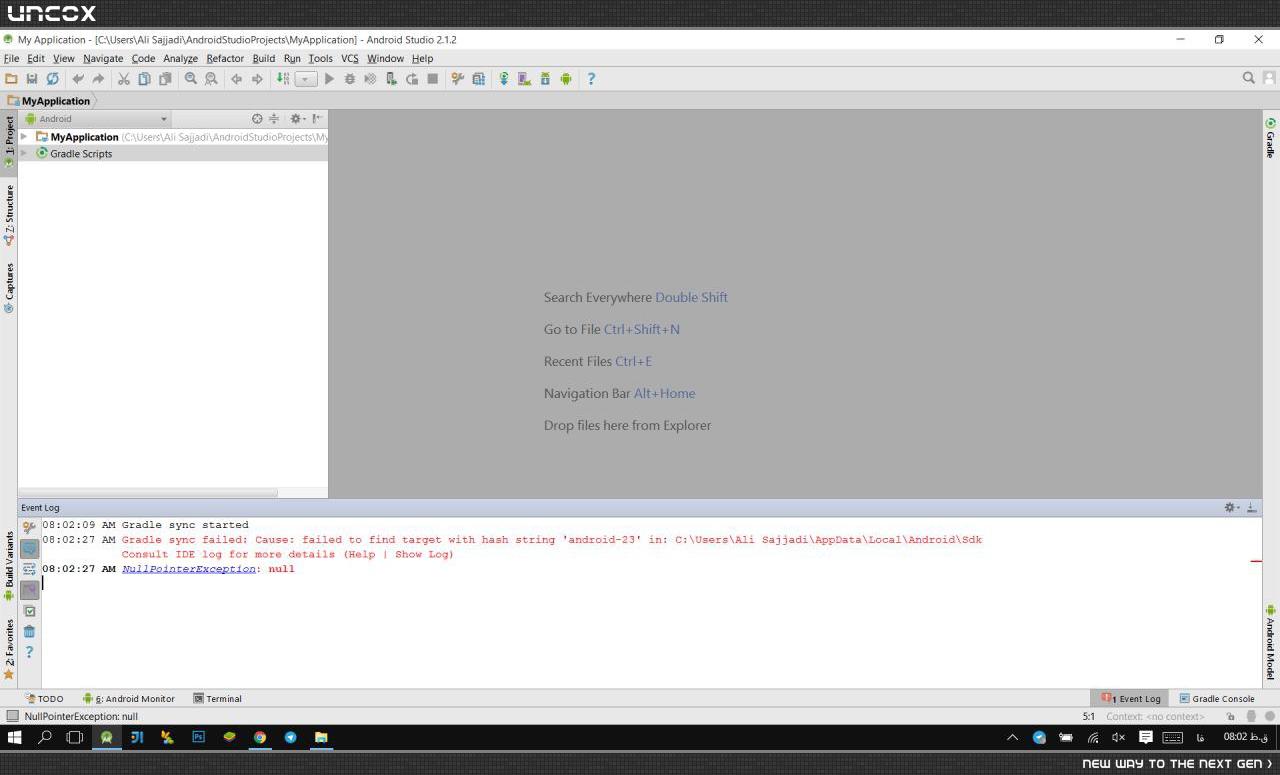Select the MyApplication breadcrumb
This screenshot has height=775, width=1280.
[x=49, y=101]
